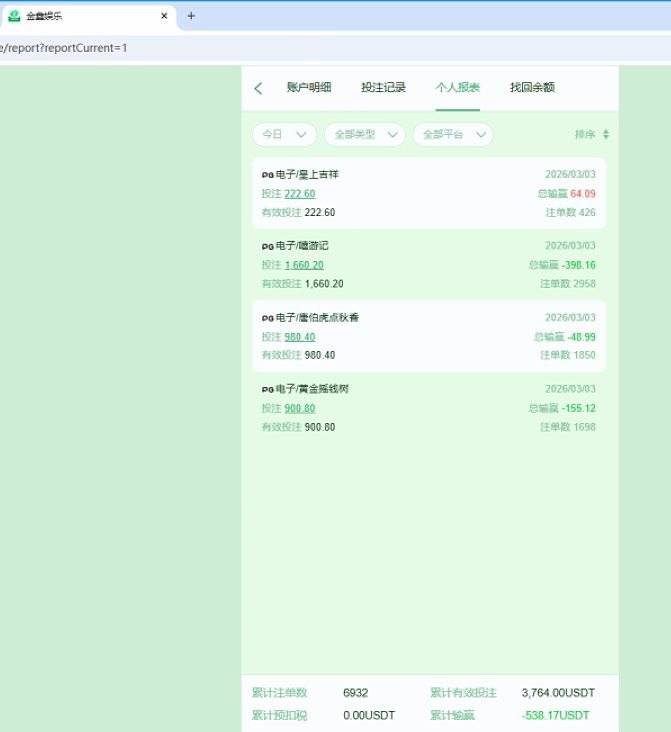Click 有效投注 1,660.20 value
This screenshot has height=732, width=671.
pos(324,284)
